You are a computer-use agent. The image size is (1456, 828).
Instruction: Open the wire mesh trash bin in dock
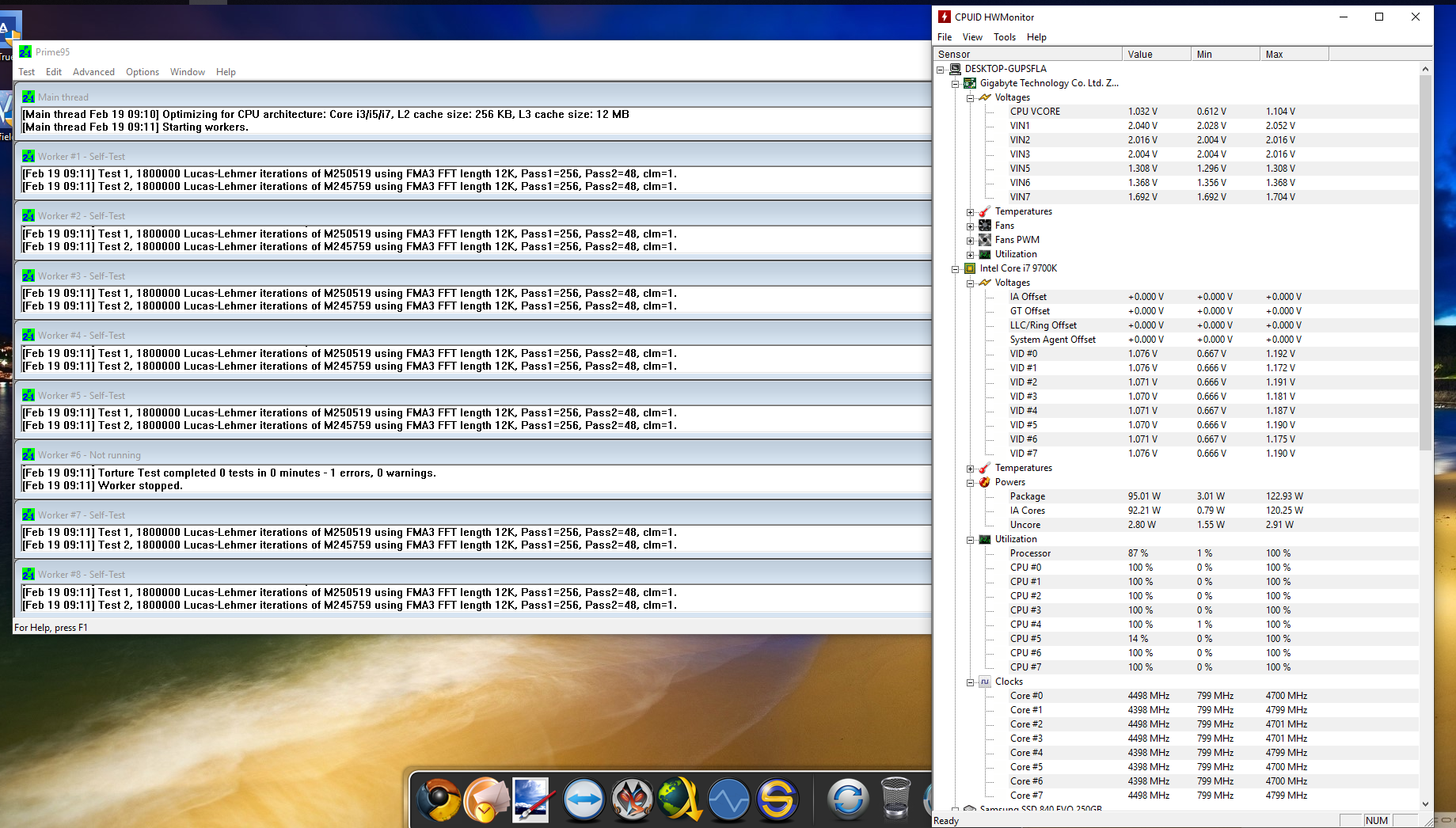(895, 798)
